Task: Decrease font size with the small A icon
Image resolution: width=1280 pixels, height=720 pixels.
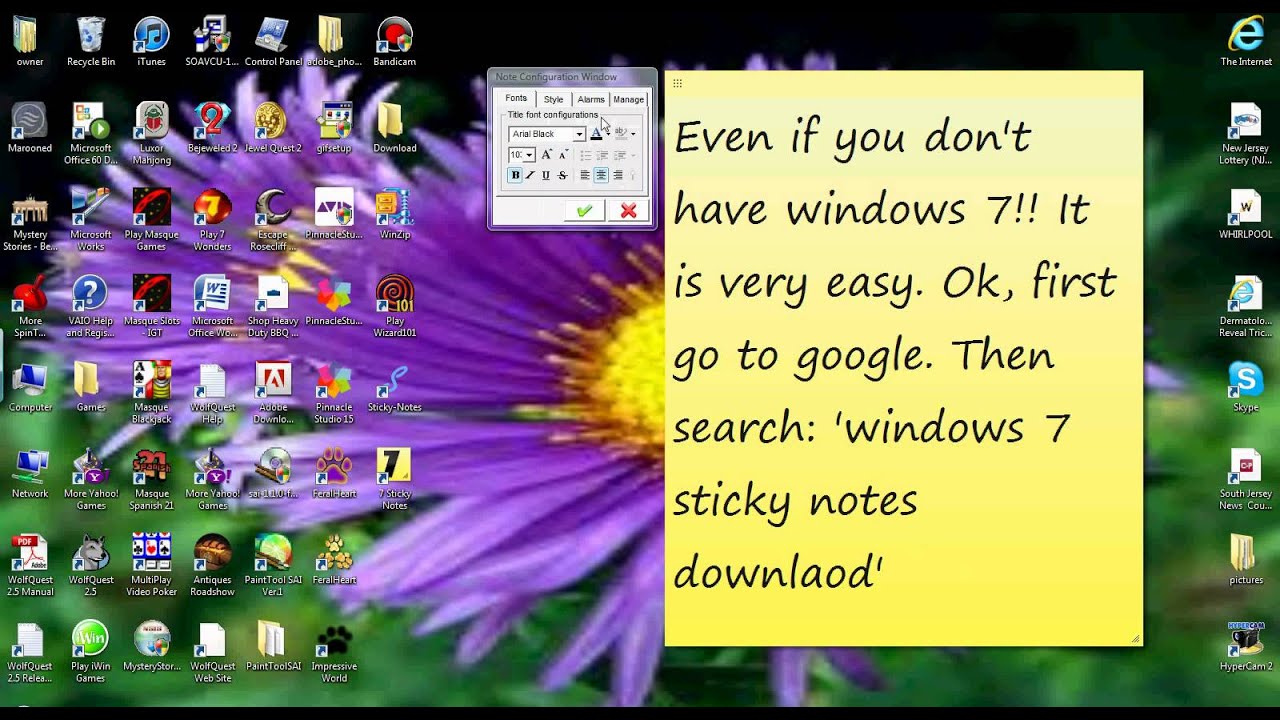Action: pyautogui.click(x=563, y=155)
